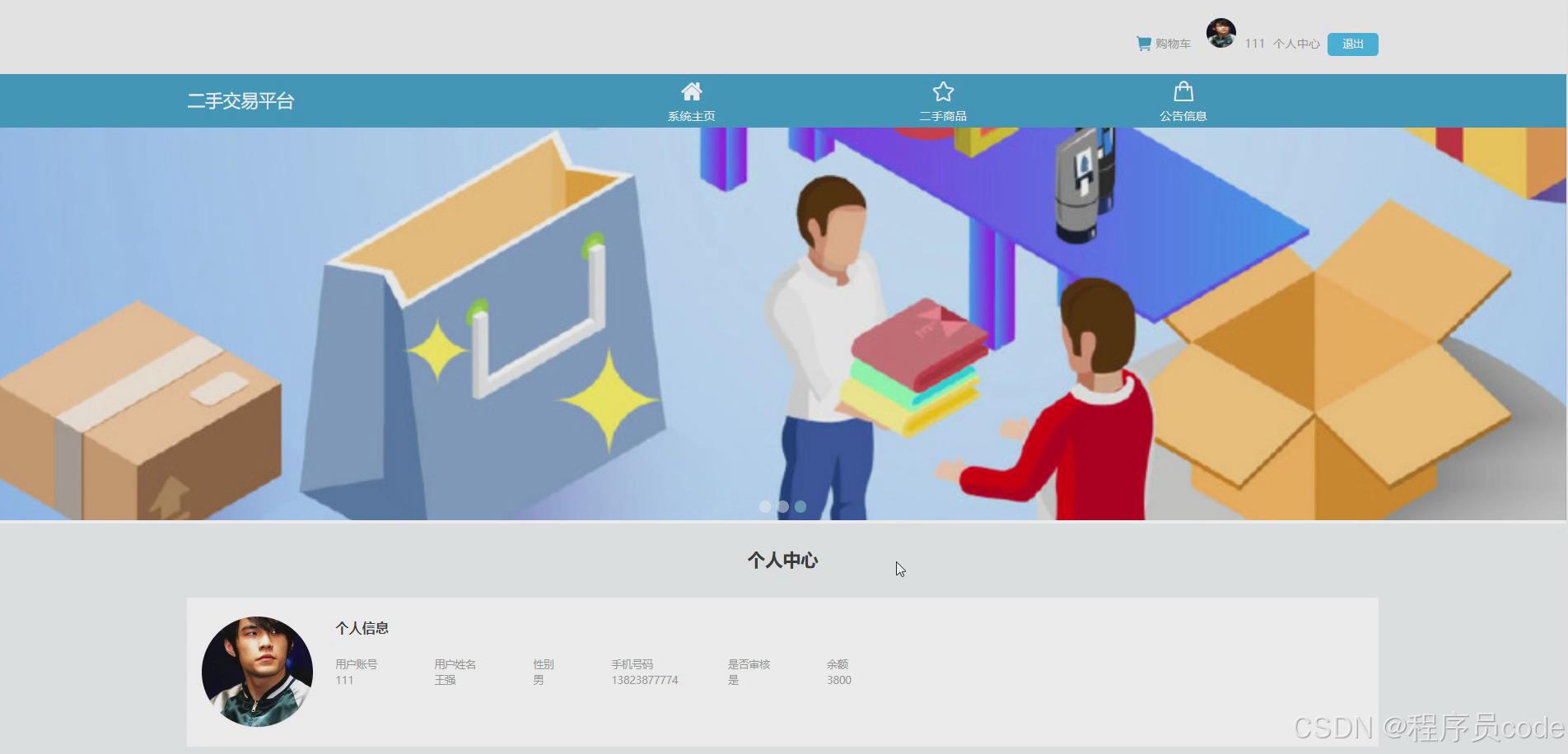Select the first carousel indicator dot

[x=764, y=506]
